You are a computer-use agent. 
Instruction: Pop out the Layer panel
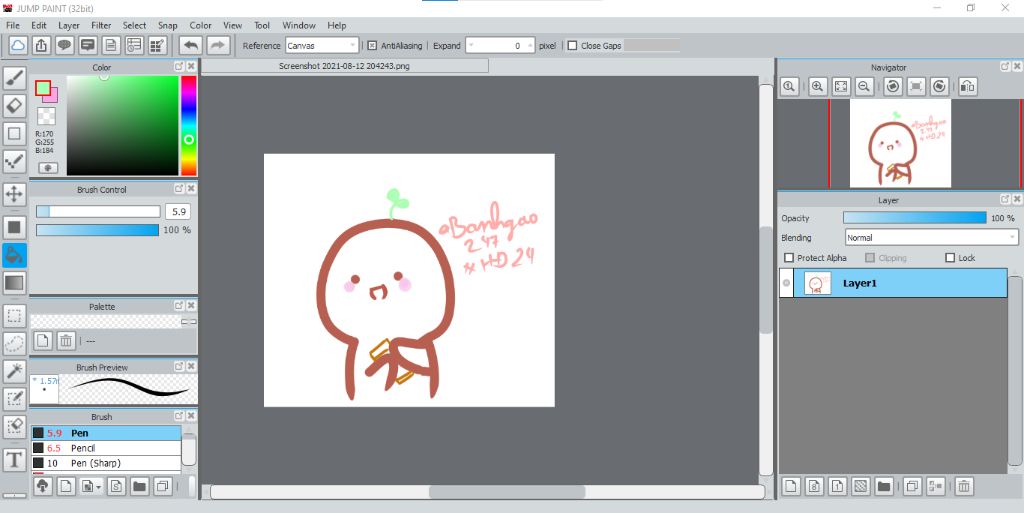coord(1005,199)
